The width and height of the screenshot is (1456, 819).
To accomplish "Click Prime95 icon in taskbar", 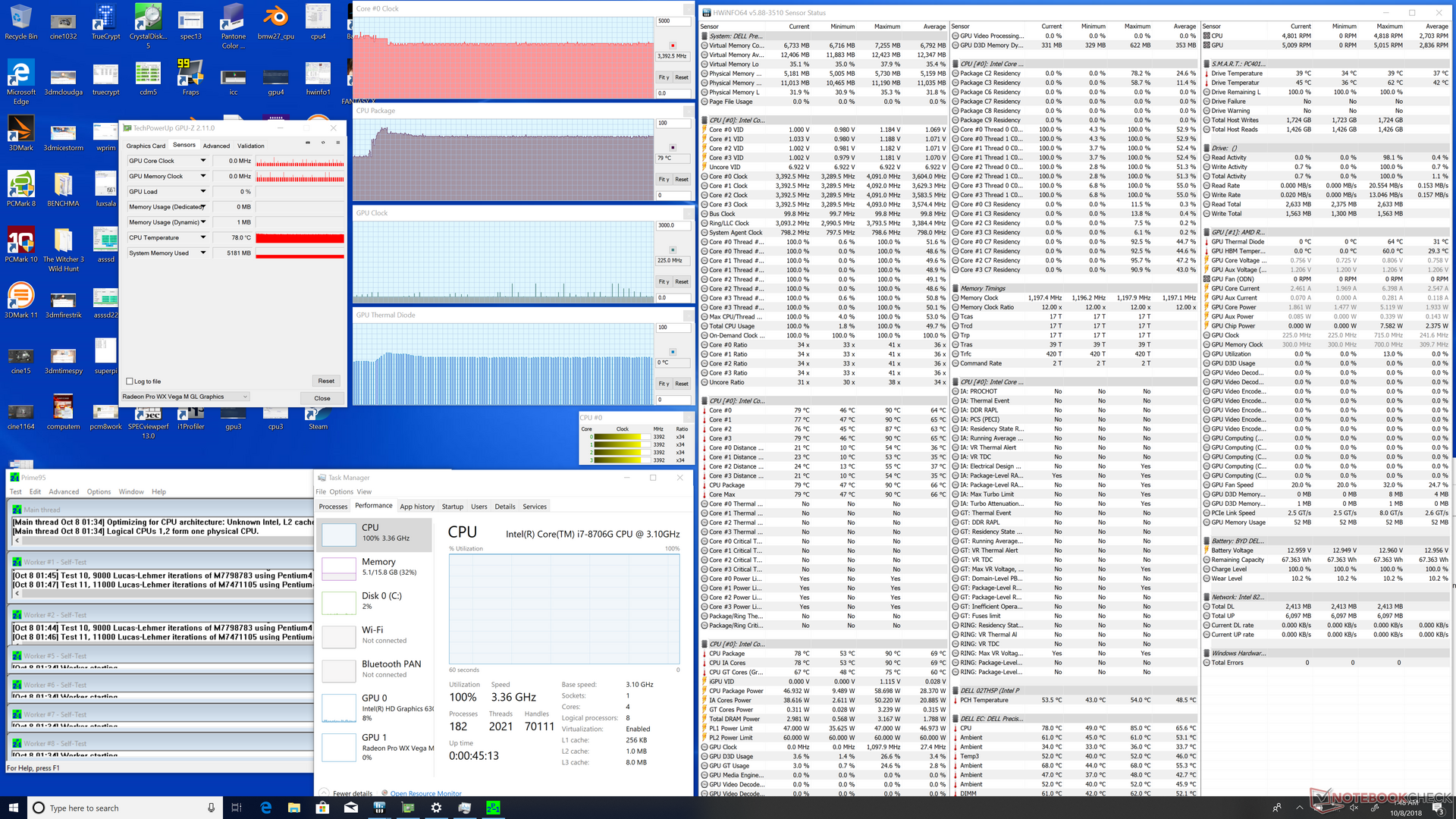I will point(493,808).
